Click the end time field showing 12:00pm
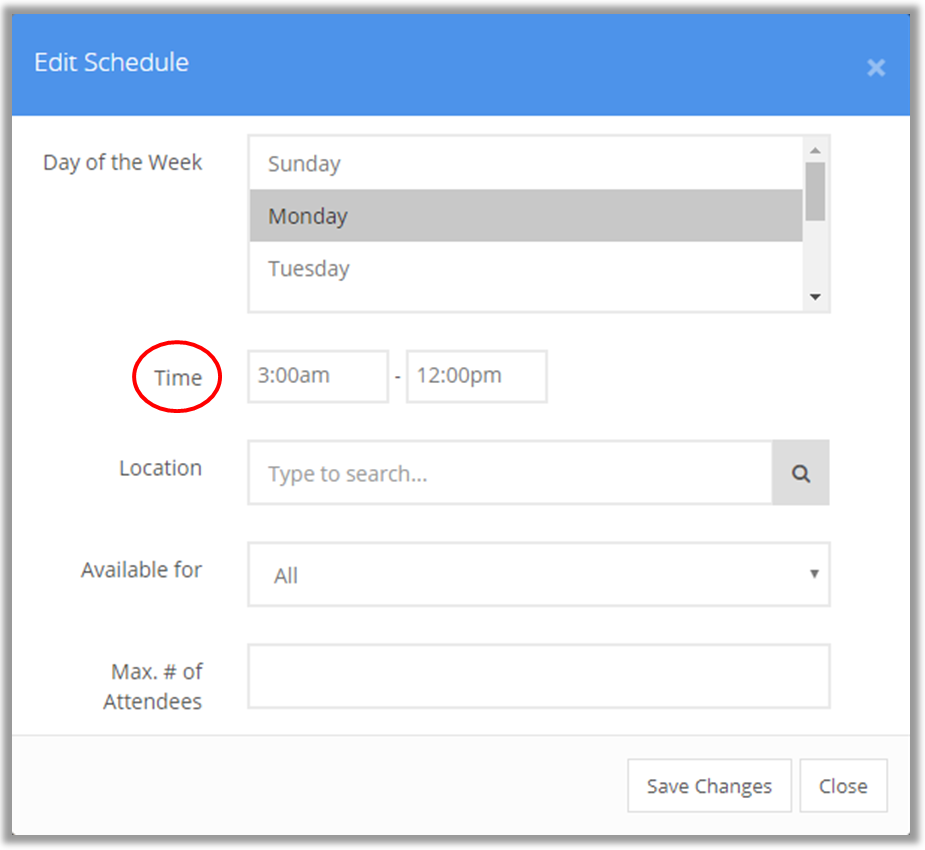925x850 pixels. pos(477,376)
